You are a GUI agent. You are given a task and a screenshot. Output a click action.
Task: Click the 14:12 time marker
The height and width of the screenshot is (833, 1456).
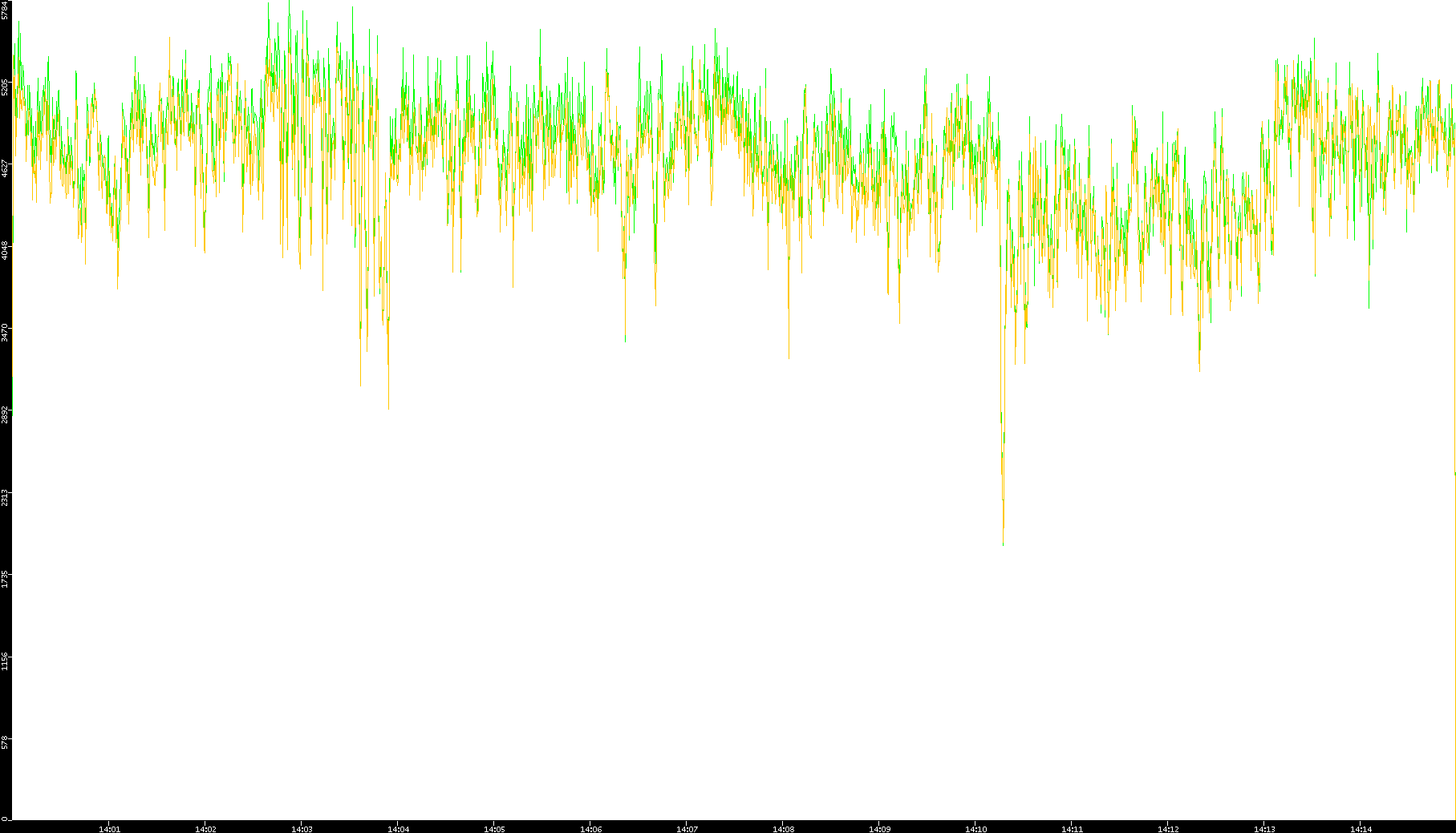(x=1168, y=829)
